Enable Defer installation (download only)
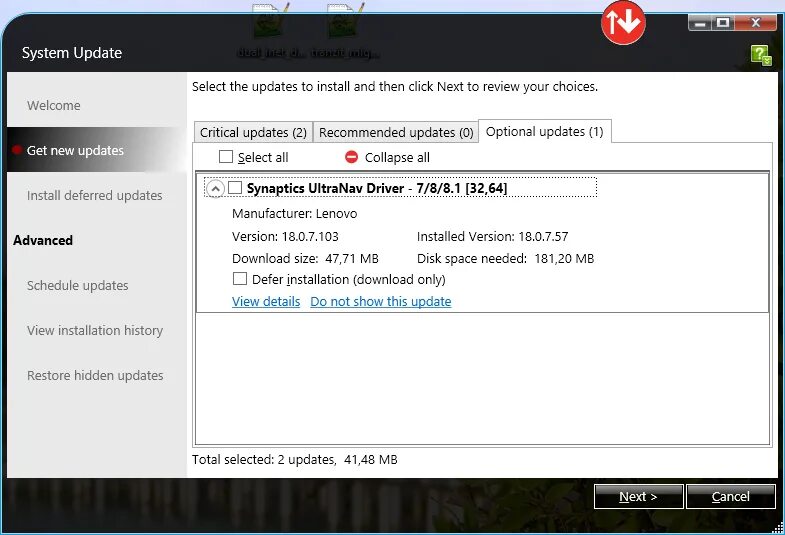This screenshot has height=535, width=785. [x=240, y=279]
